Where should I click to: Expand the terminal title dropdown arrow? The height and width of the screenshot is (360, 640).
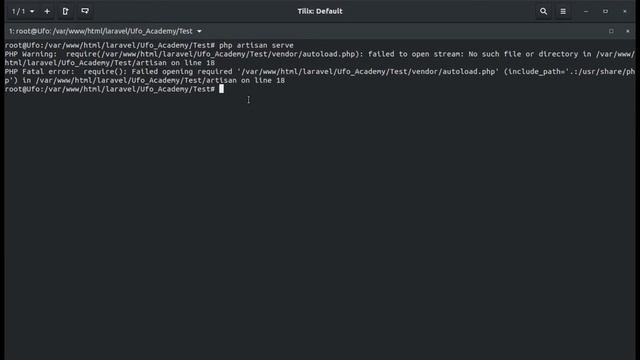pos(199,31)
